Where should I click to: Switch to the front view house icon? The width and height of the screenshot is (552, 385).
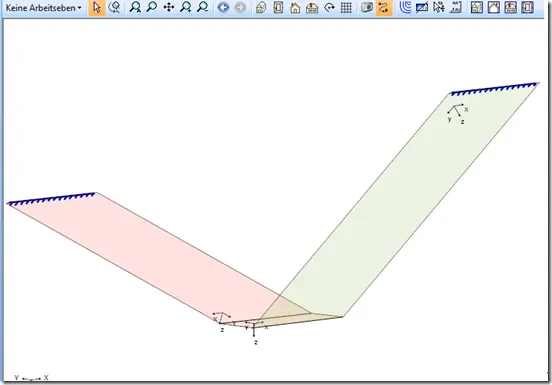pyautogui.click(x=295, y=7)
